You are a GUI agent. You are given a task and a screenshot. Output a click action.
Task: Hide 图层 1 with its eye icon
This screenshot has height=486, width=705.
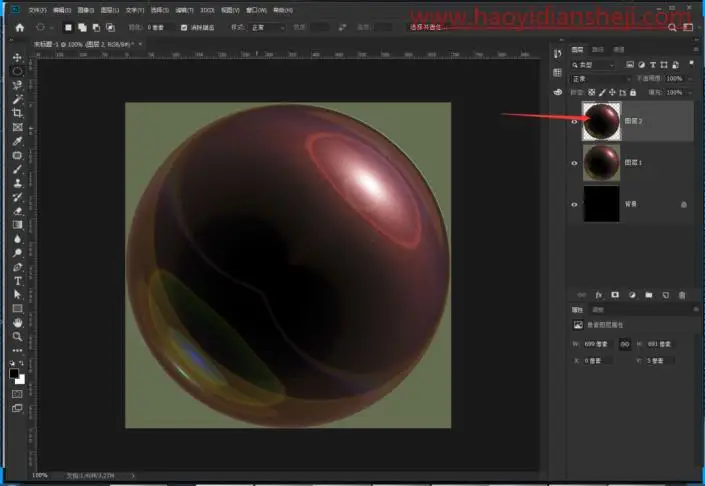pos(574,163)
